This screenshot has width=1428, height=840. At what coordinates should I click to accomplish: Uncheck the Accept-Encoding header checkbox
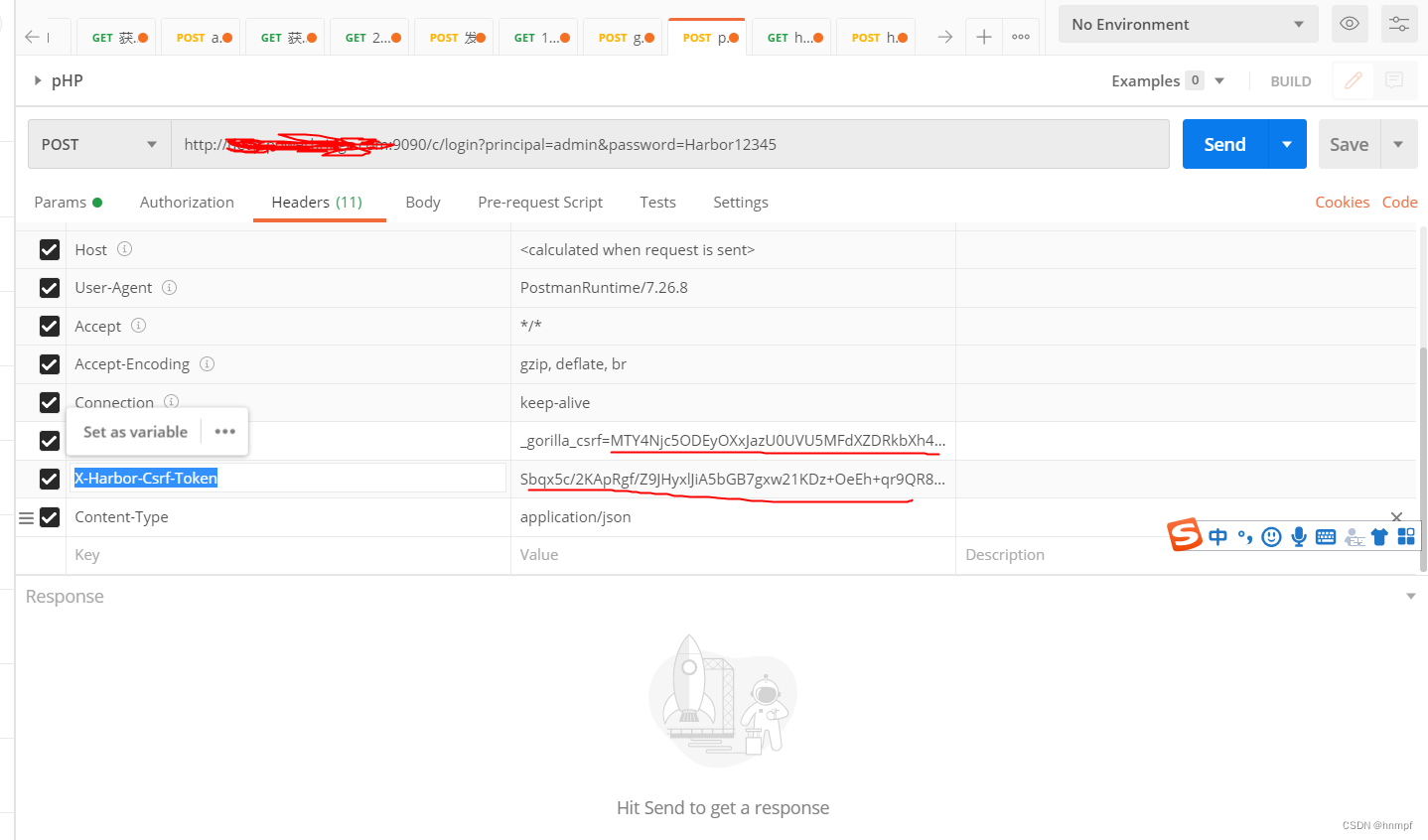pos(50,363)
